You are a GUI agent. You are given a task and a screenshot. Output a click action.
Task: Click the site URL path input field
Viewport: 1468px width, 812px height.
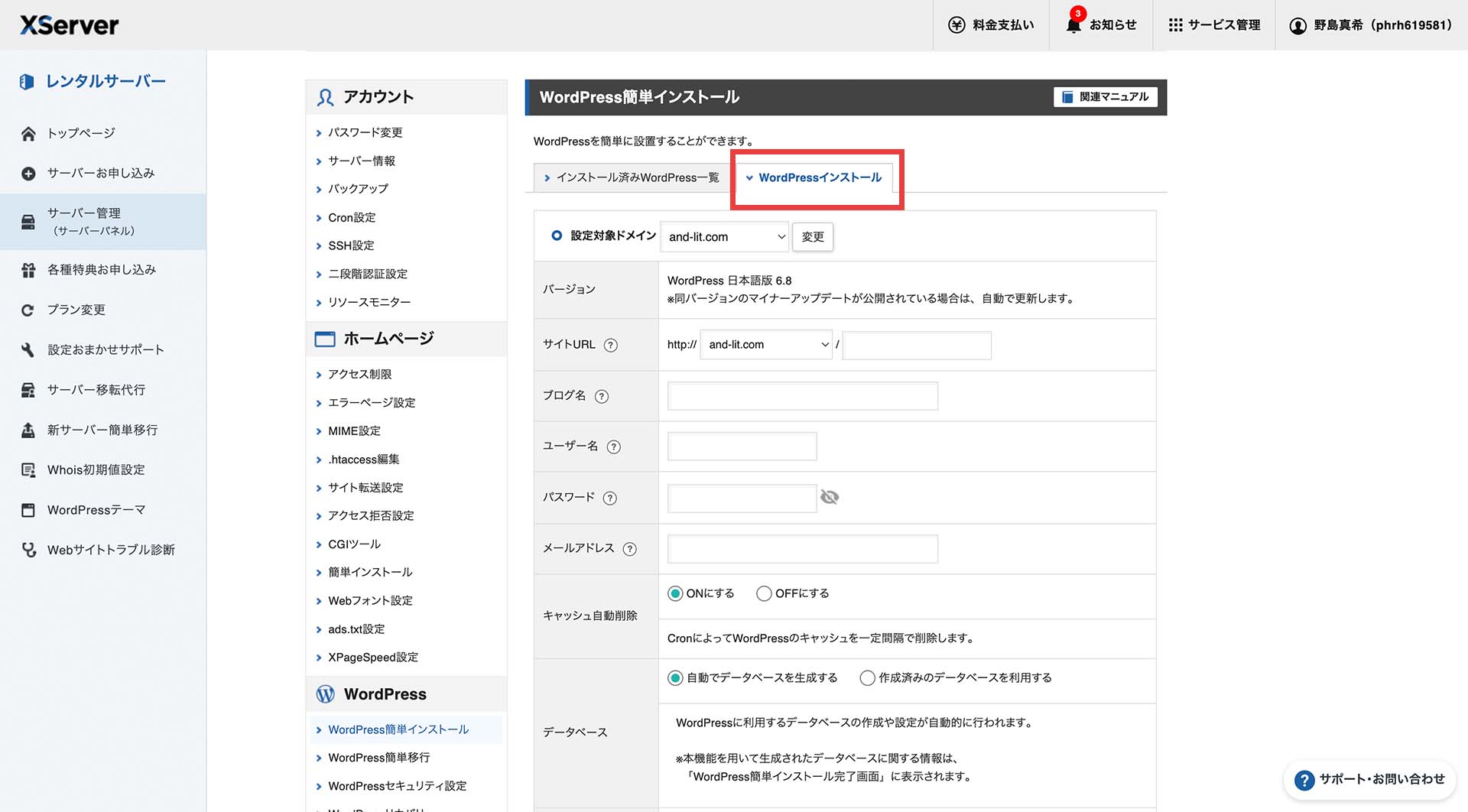(x=917, y=345)
